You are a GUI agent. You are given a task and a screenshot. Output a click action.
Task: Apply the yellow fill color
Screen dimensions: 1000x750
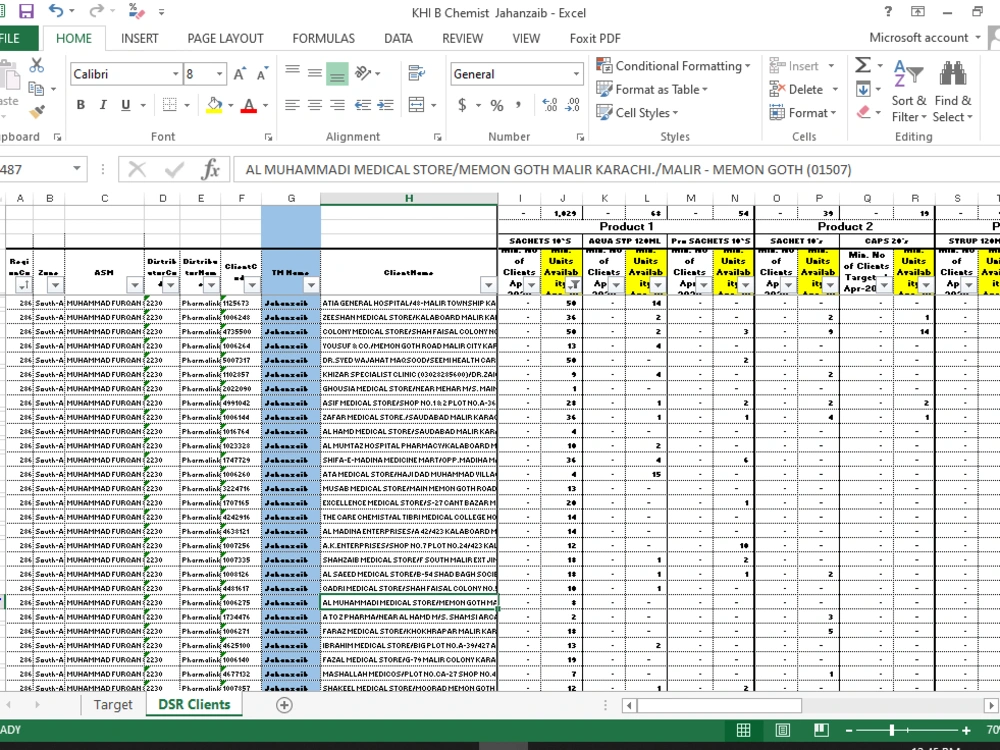point(214,105)
